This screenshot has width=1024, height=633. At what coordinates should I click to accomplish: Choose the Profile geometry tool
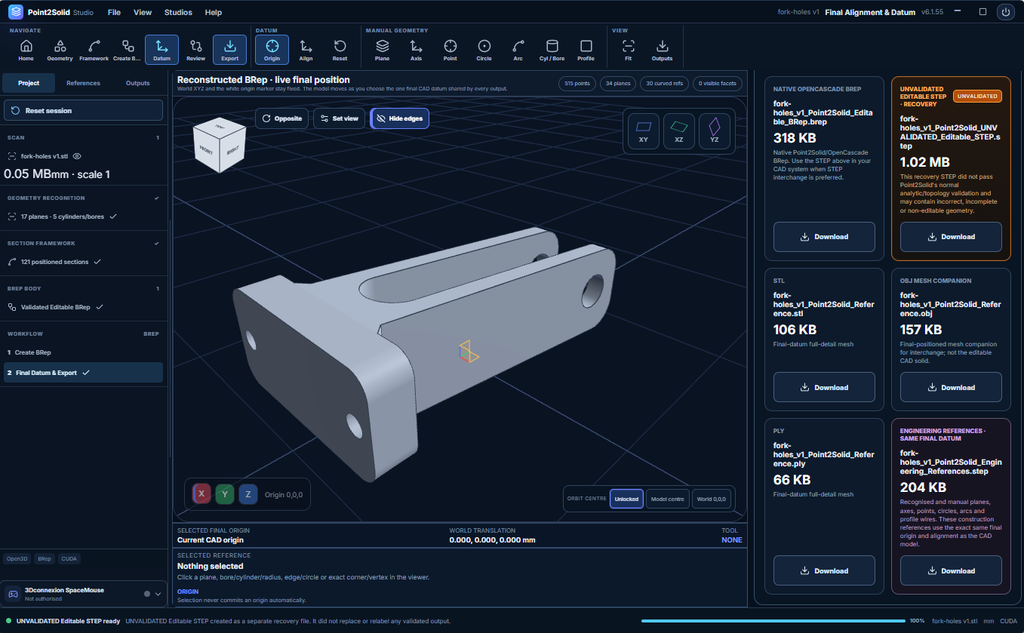[586, 50]
